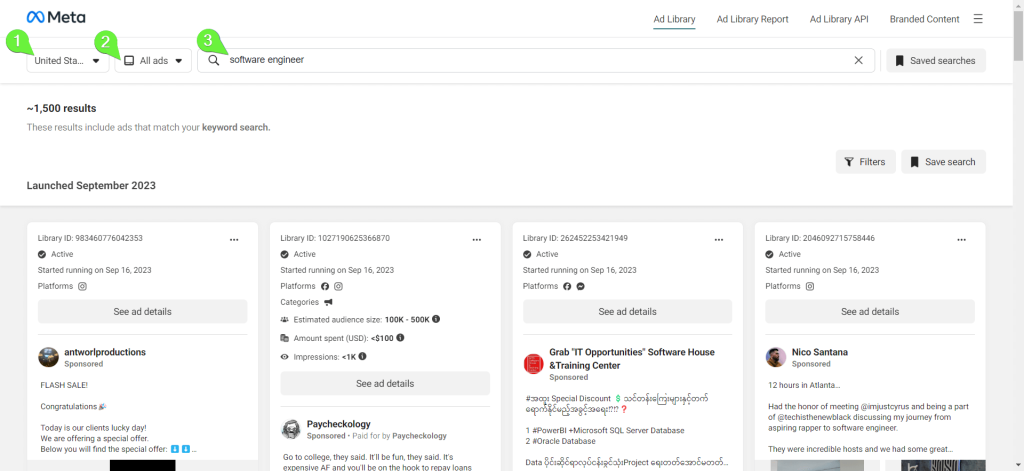
Task: Click Nico Santana profile avatar
Action: (776, 357)
